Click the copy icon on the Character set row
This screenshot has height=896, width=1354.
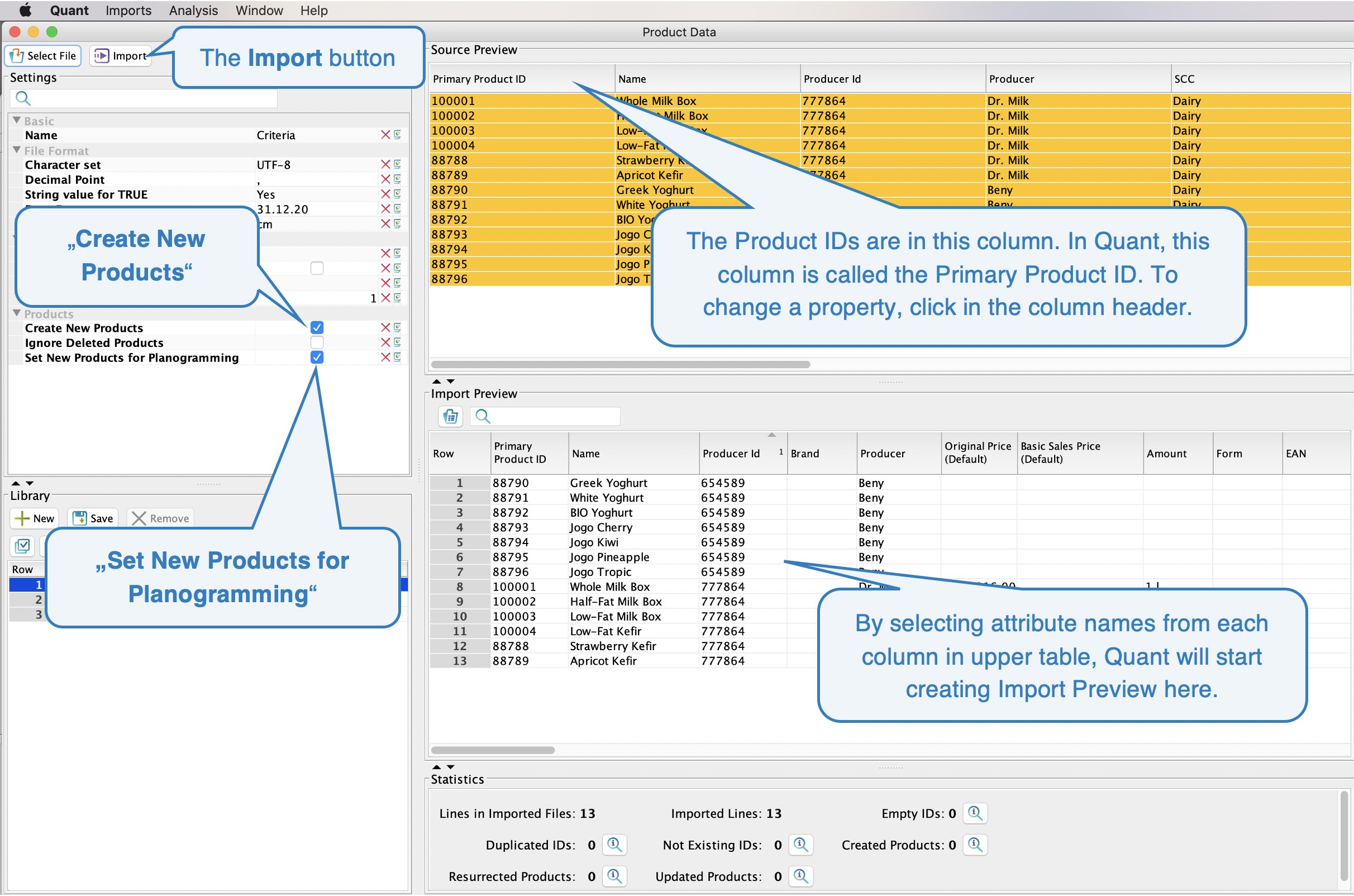[398, 165]
